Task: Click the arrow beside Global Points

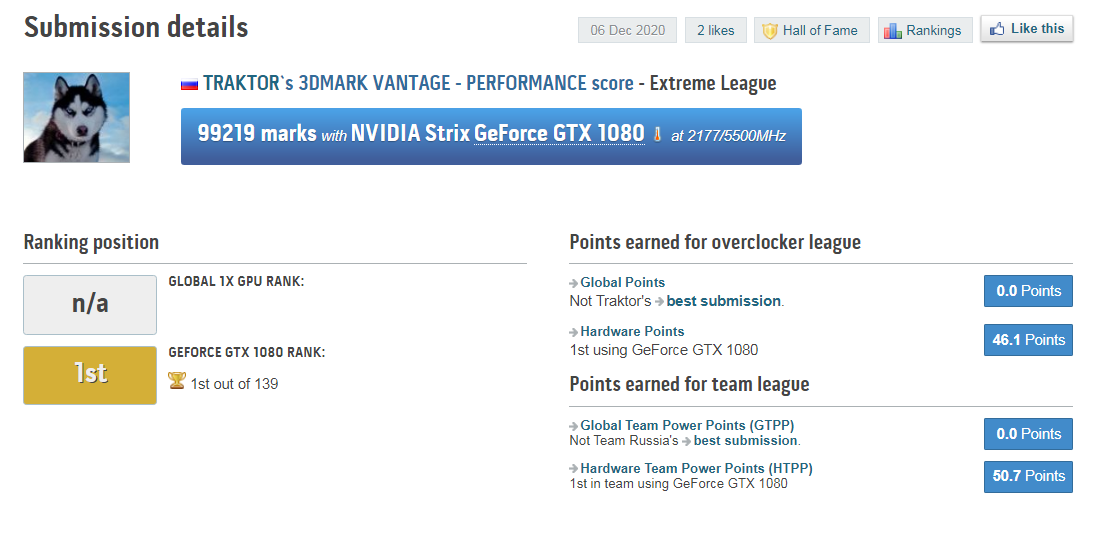Action: pyautogui.click(x=574, y=283)
